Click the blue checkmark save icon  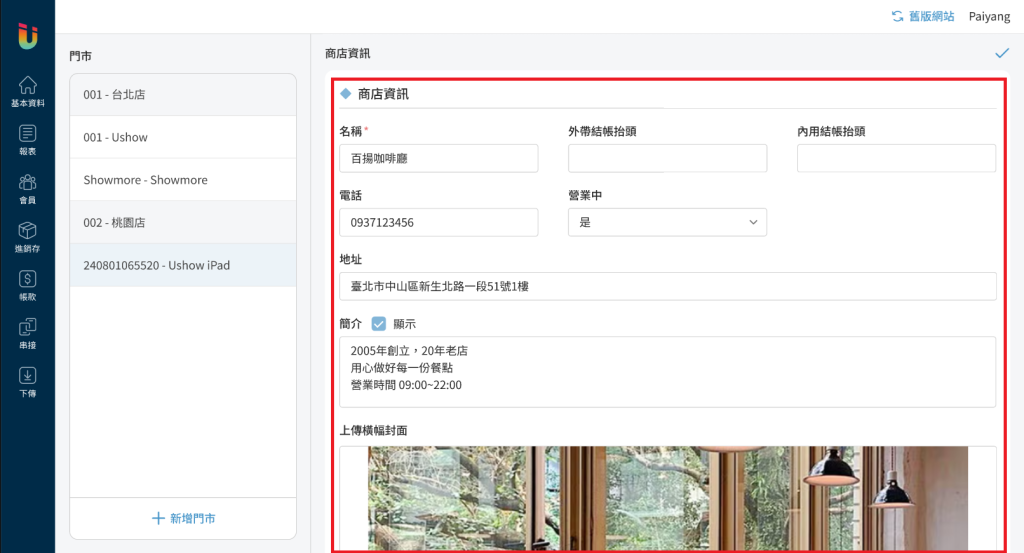tap(1002, 53)
